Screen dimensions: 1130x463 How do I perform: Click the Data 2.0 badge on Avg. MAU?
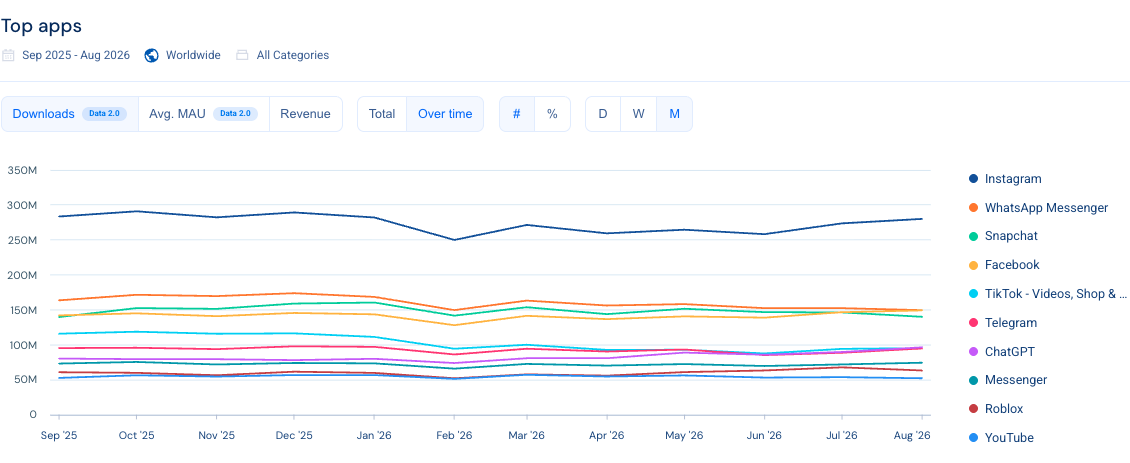(x=236, y=114)
